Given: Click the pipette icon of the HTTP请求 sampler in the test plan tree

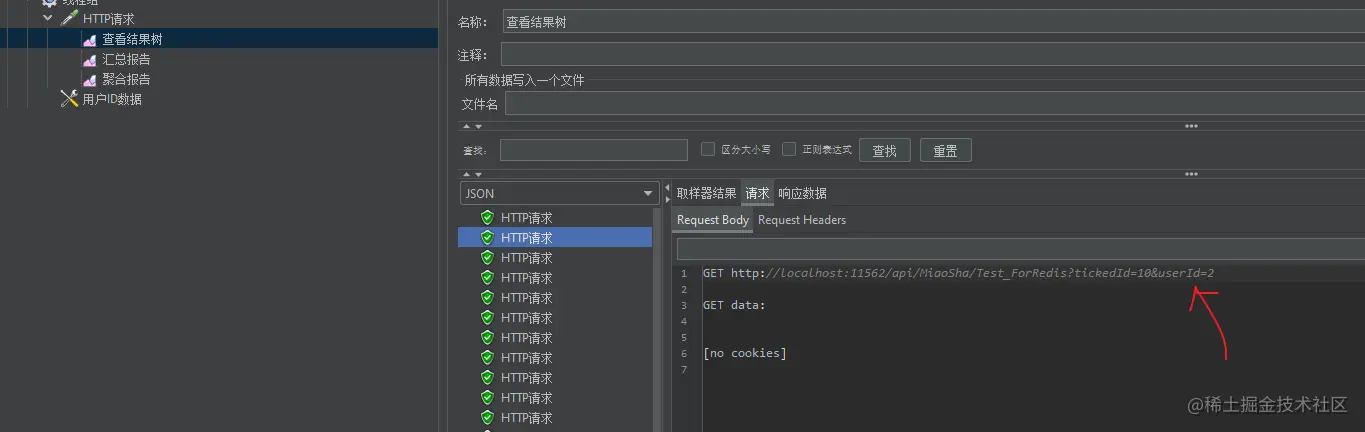Looking at the screenshot, I should 69,19.
